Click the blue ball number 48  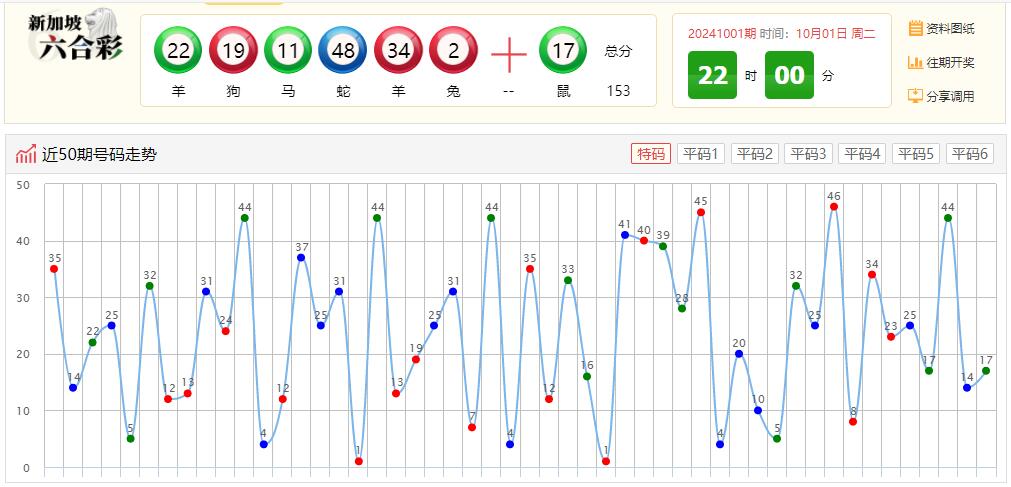(x=343, y=51)
